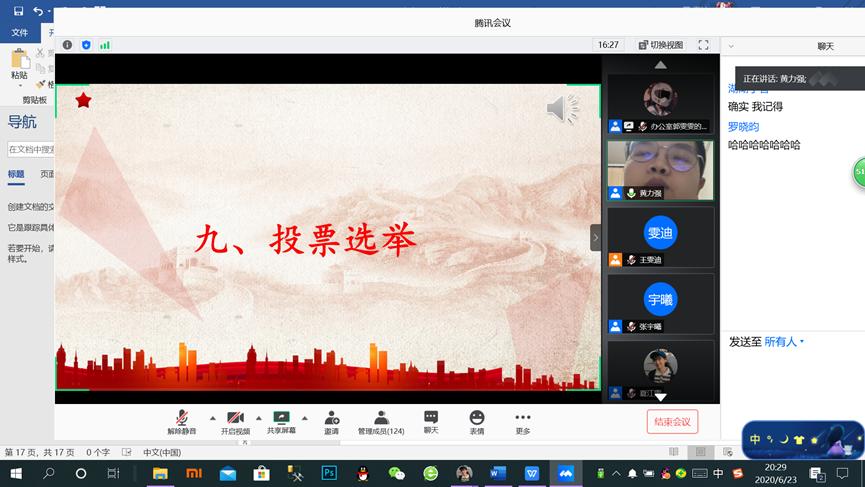
Task: Collapse the participant video strip arrow
Action: [x=595, y=237]
